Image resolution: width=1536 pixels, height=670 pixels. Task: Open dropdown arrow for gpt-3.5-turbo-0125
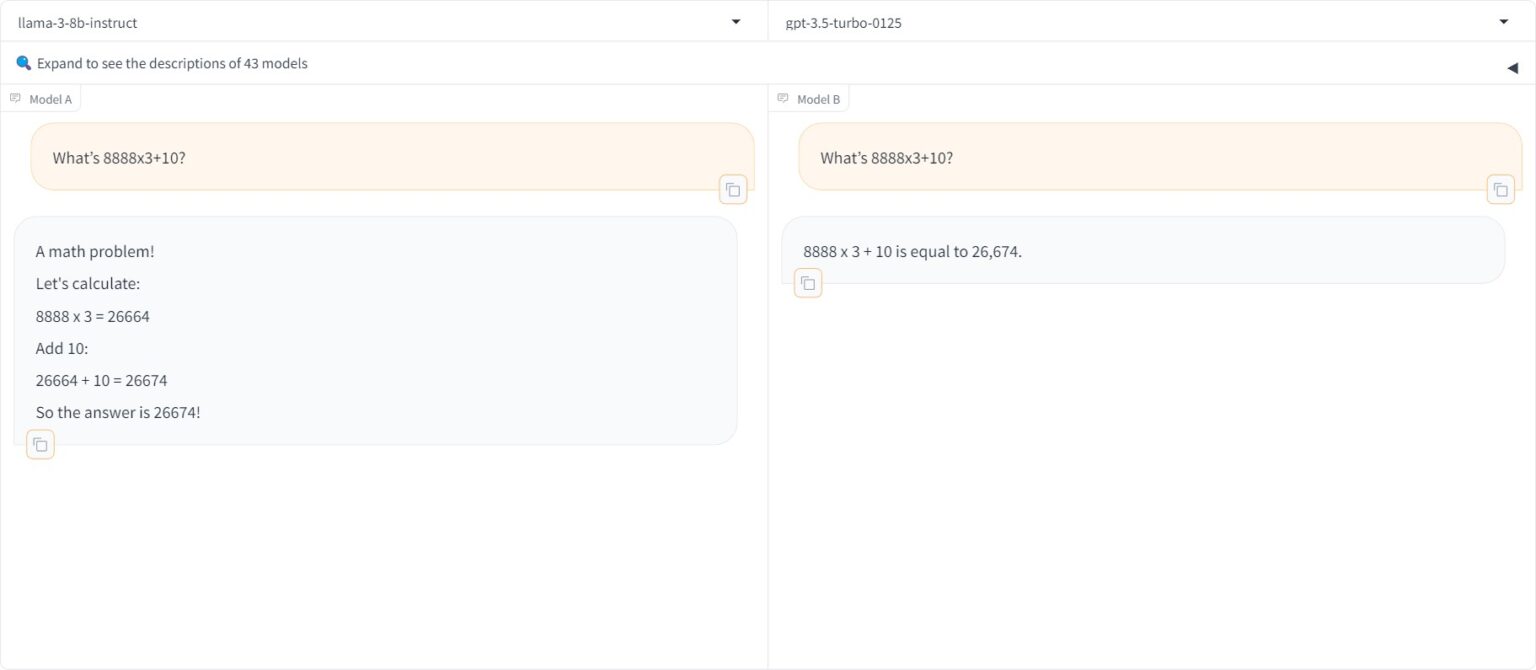pos(1503,21)
